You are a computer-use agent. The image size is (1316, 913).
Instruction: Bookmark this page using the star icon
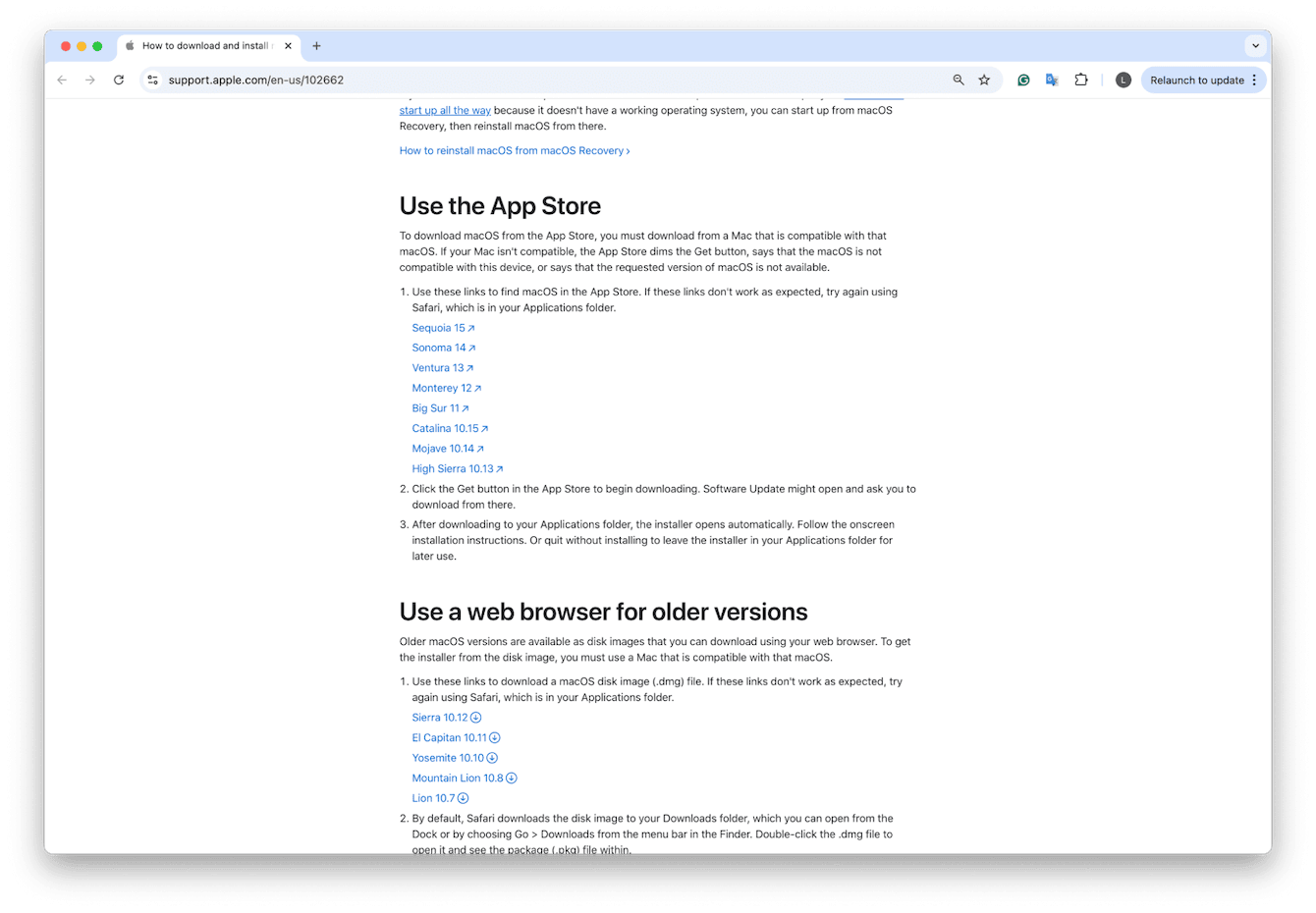tap(984, 80)
